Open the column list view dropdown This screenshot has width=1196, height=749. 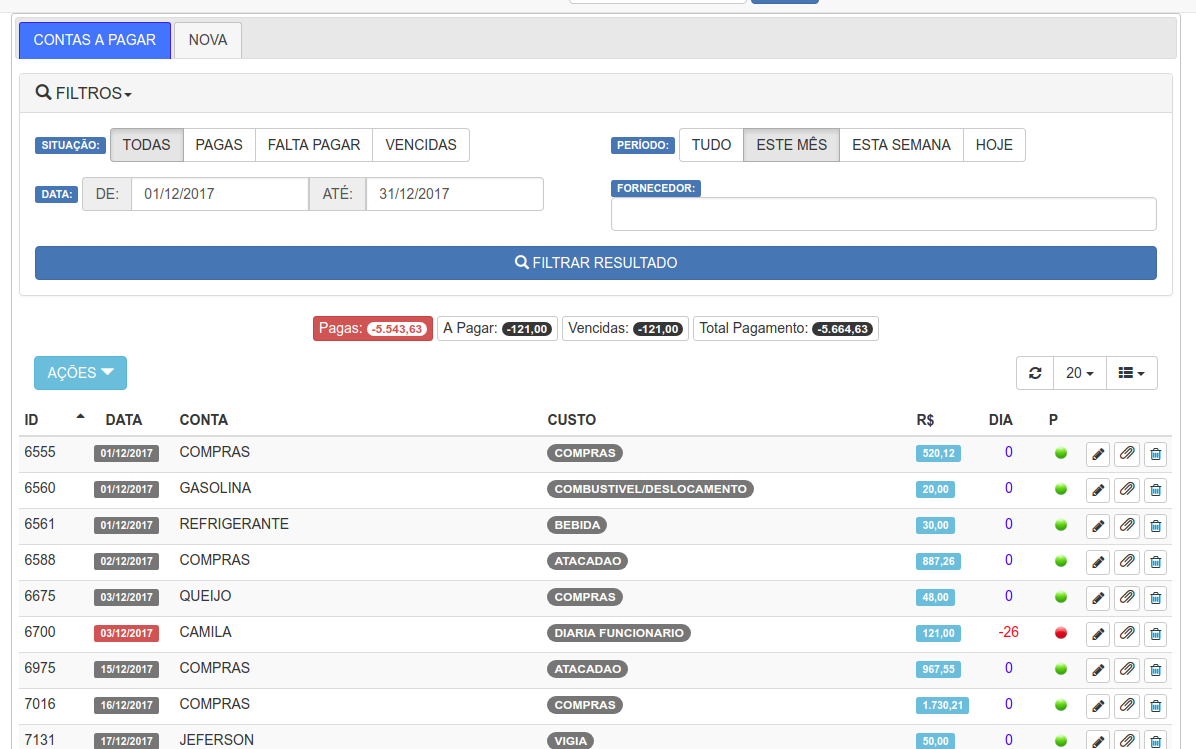(1131, 373)
